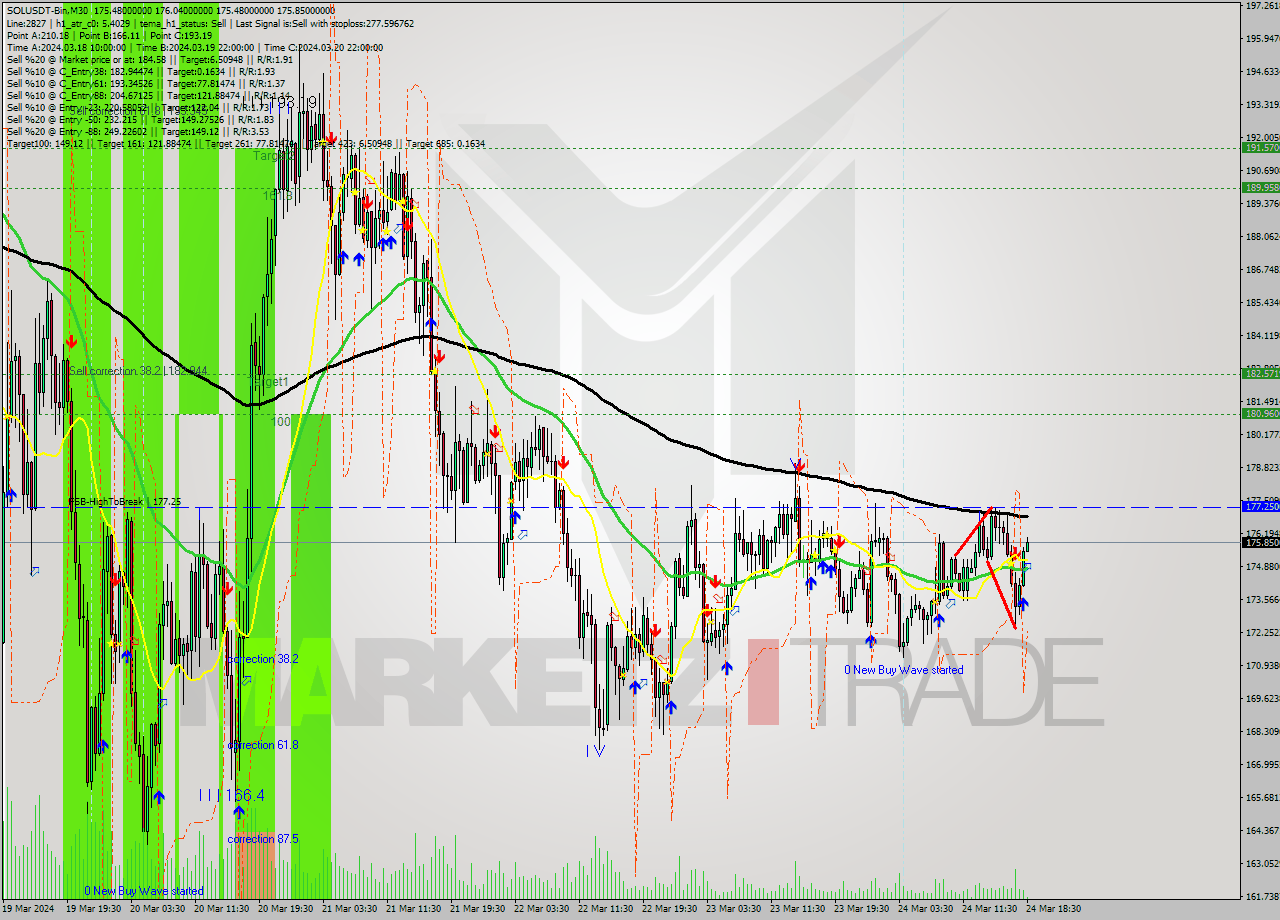Click the '22 Mar 03:30' time label
The image size is (1280, 920).
pyautogui.click(x=543, y=910)
